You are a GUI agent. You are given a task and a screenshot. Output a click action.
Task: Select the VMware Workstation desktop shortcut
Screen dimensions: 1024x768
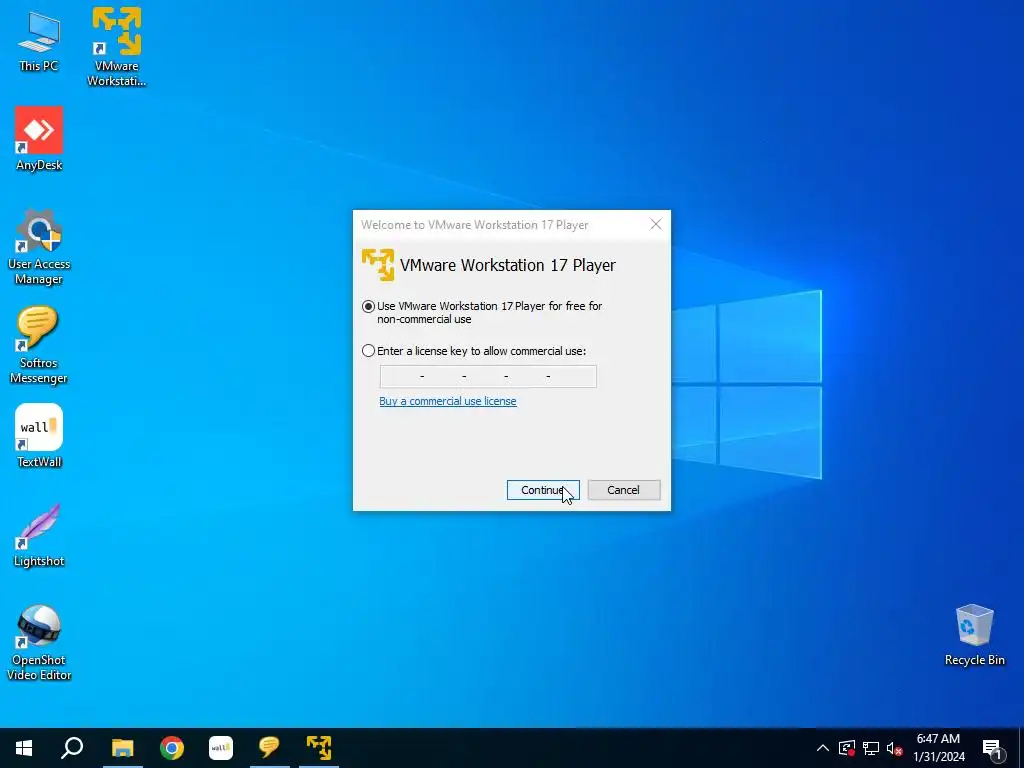point(117,46)
